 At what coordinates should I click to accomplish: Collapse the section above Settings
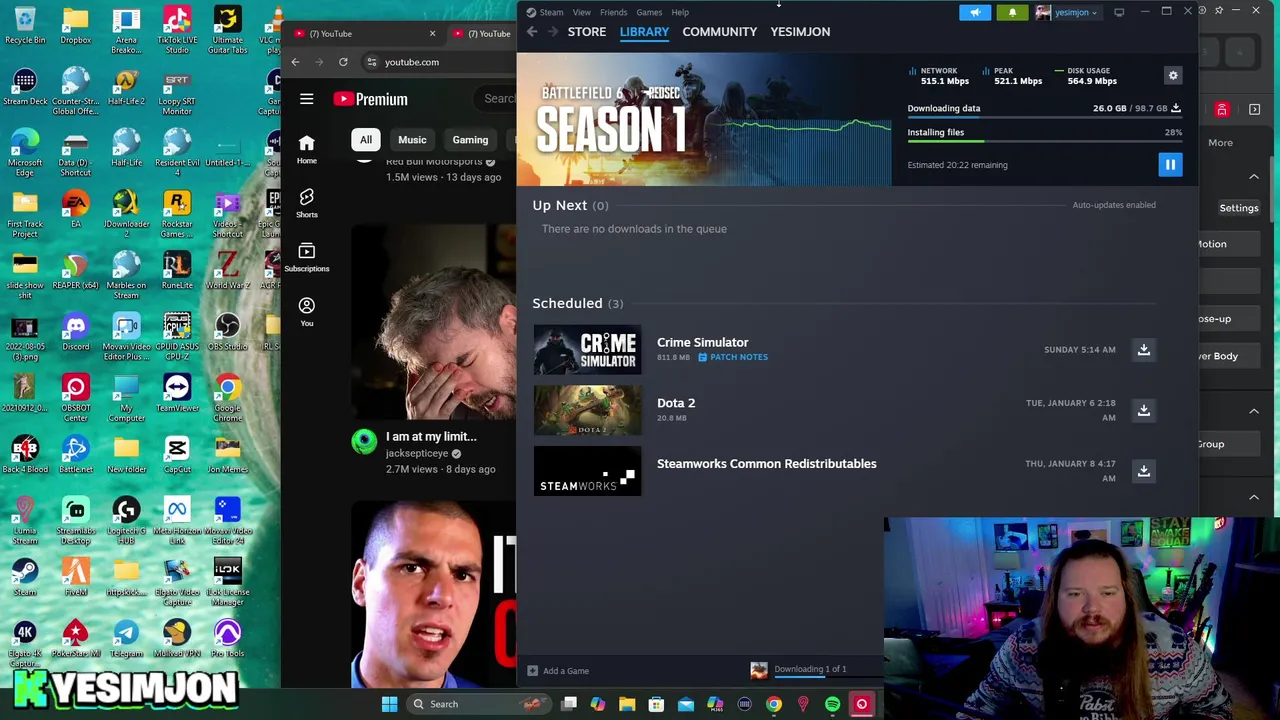tap(1254, 177)
